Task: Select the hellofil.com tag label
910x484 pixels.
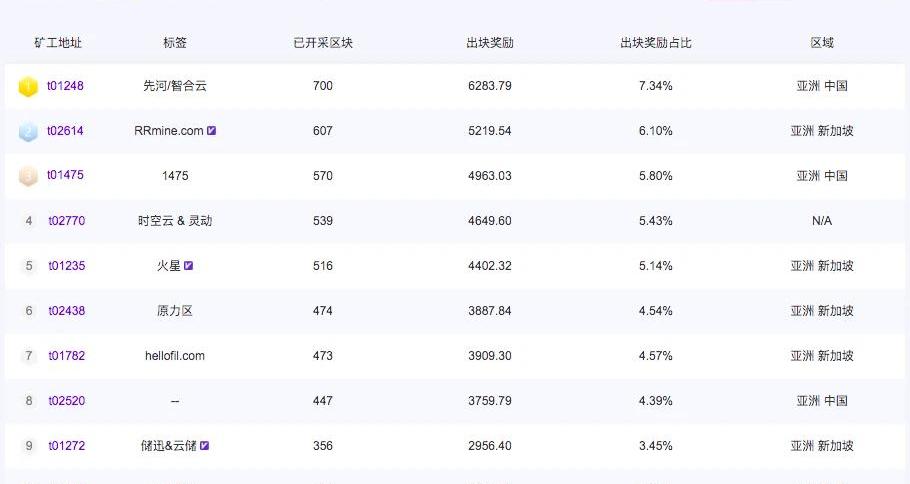Action: click(175, 356)
